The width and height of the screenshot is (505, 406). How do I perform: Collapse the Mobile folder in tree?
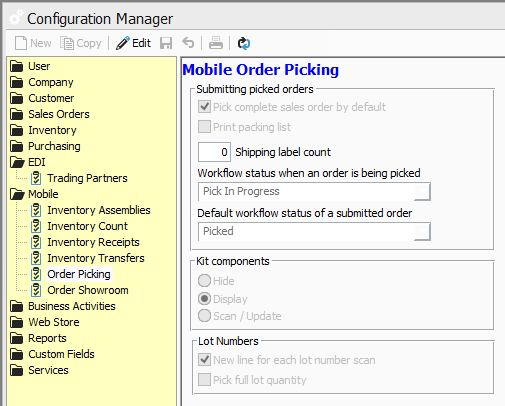[17, 194]
